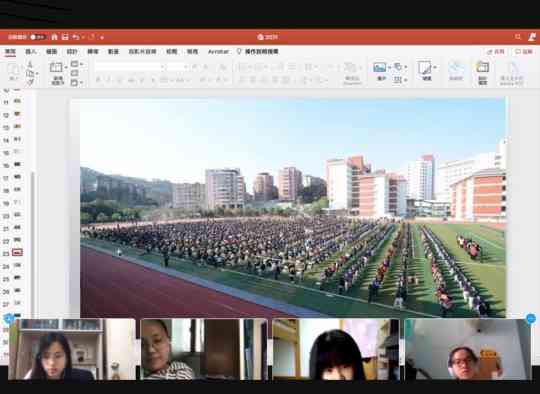Image resolution: width=540 pixels, height=394 pixels.
Task: Toggle the AutoSave switch in title bar
Action: pyautogui.click(x=38, y=37)
